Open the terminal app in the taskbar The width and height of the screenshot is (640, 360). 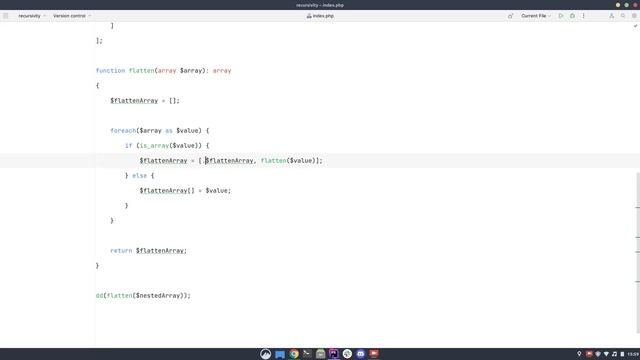[307, 354]
